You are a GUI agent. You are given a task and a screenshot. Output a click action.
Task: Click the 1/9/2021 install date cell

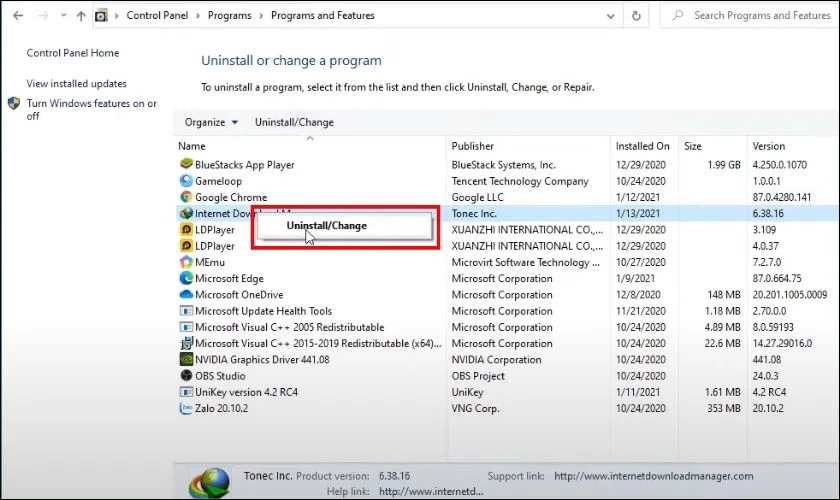(x=635, y=278)
